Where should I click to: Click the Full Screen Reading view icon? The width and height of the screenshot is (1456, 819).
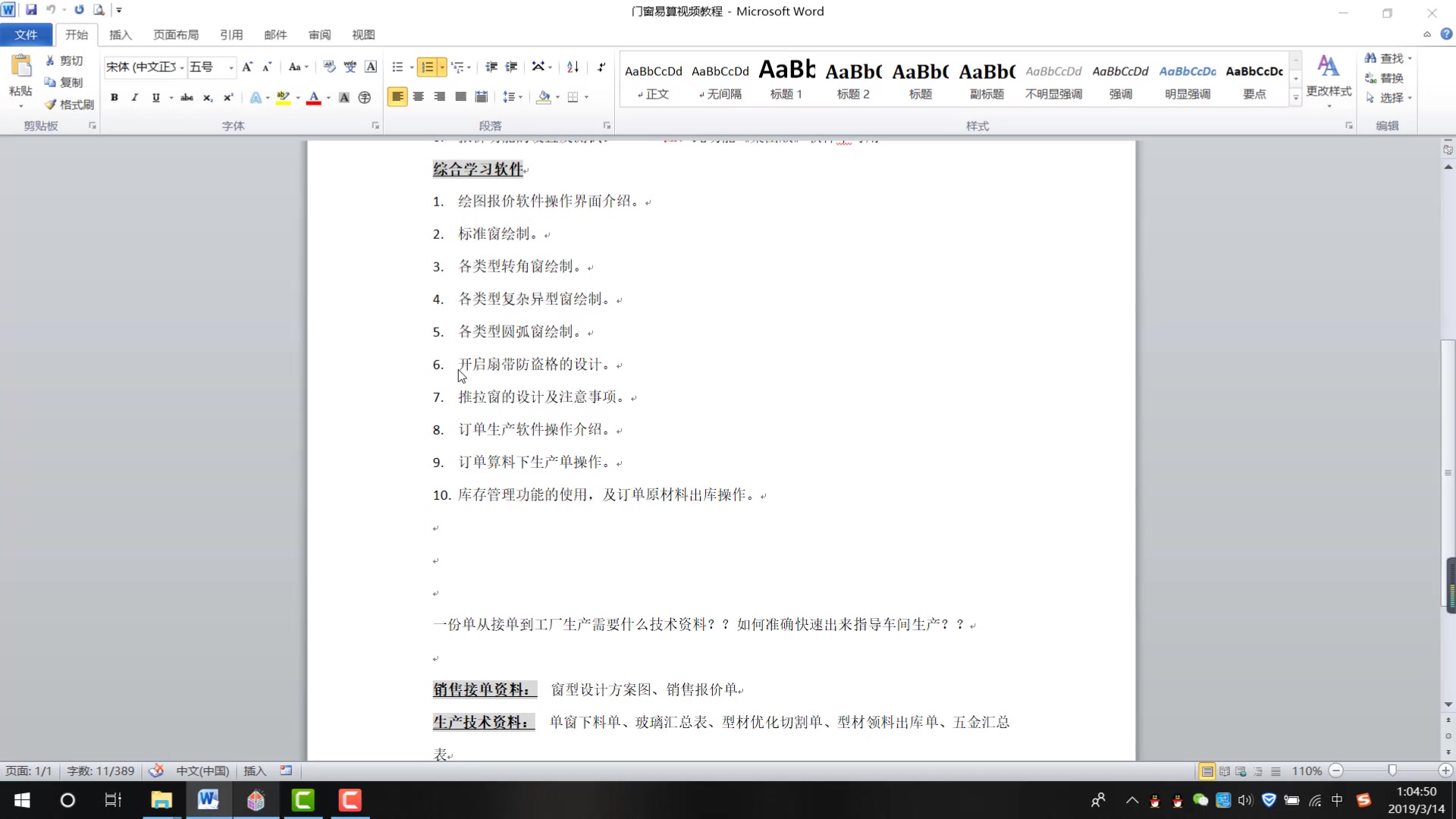[x=1224, y=771]
